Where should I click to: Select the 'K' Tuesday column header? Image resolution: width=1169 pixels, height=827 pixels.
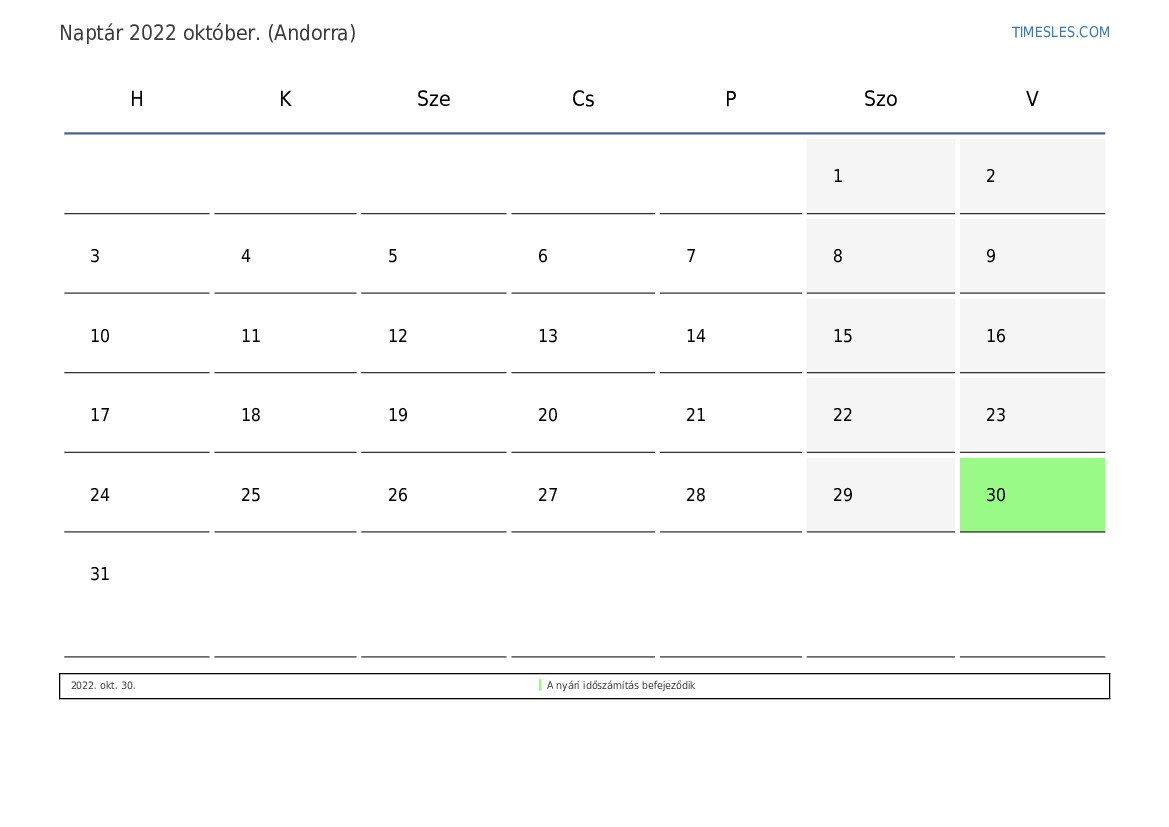tap(285, 99)
